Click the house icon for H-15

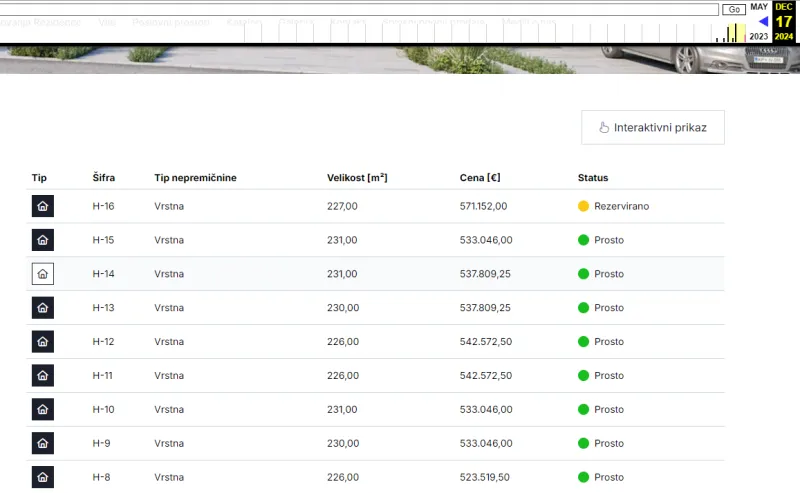(x=43, y=240)
